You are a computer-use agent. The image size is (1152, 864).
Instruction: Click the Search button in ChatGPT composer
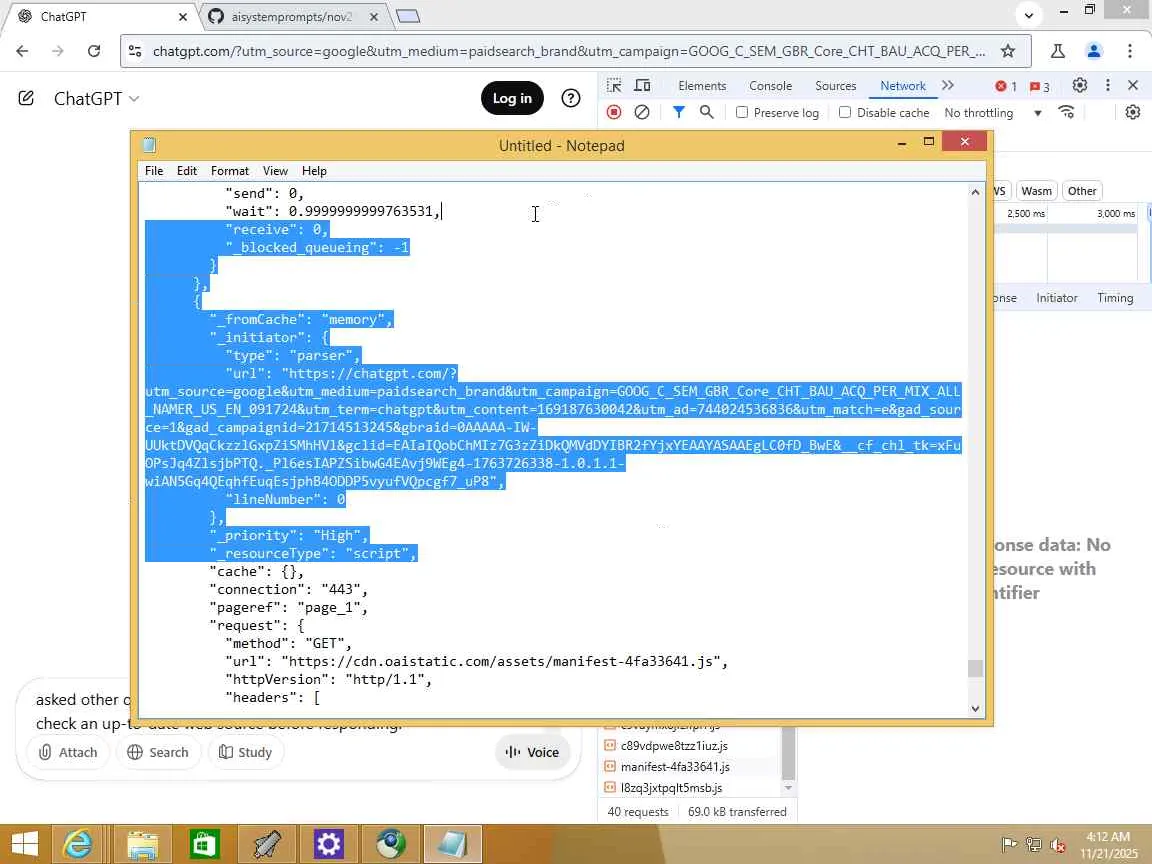click(158, 752)
